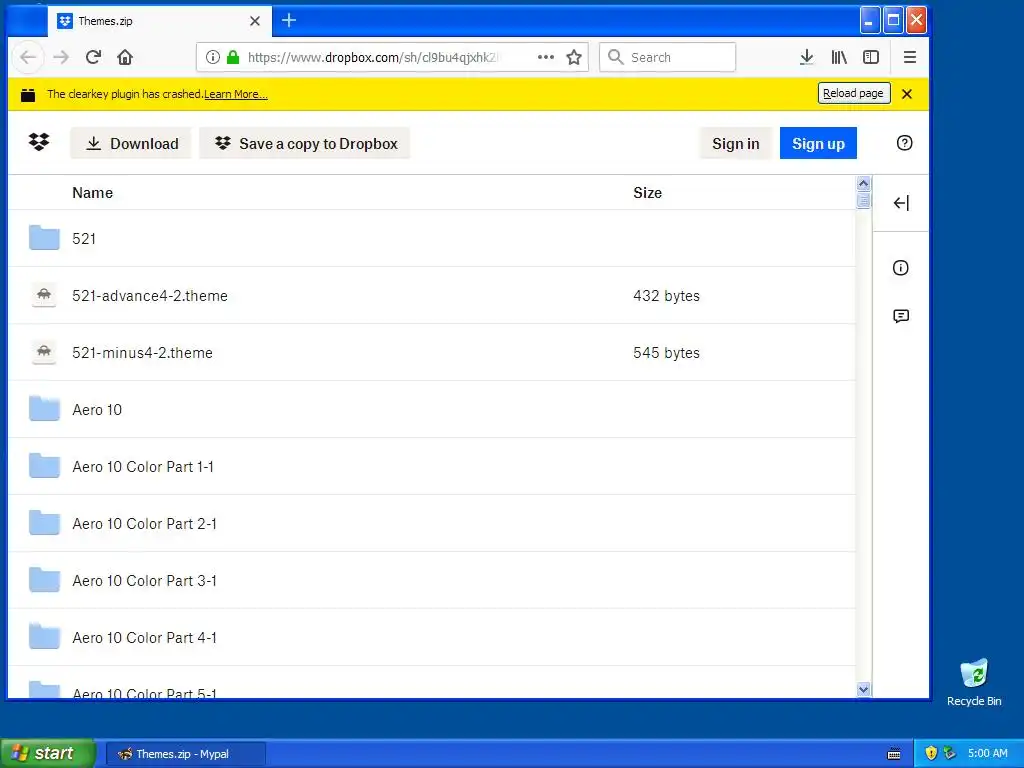The image size is (1024, 768).
Task: Click the Reload page button
Action: coord(854,93)
